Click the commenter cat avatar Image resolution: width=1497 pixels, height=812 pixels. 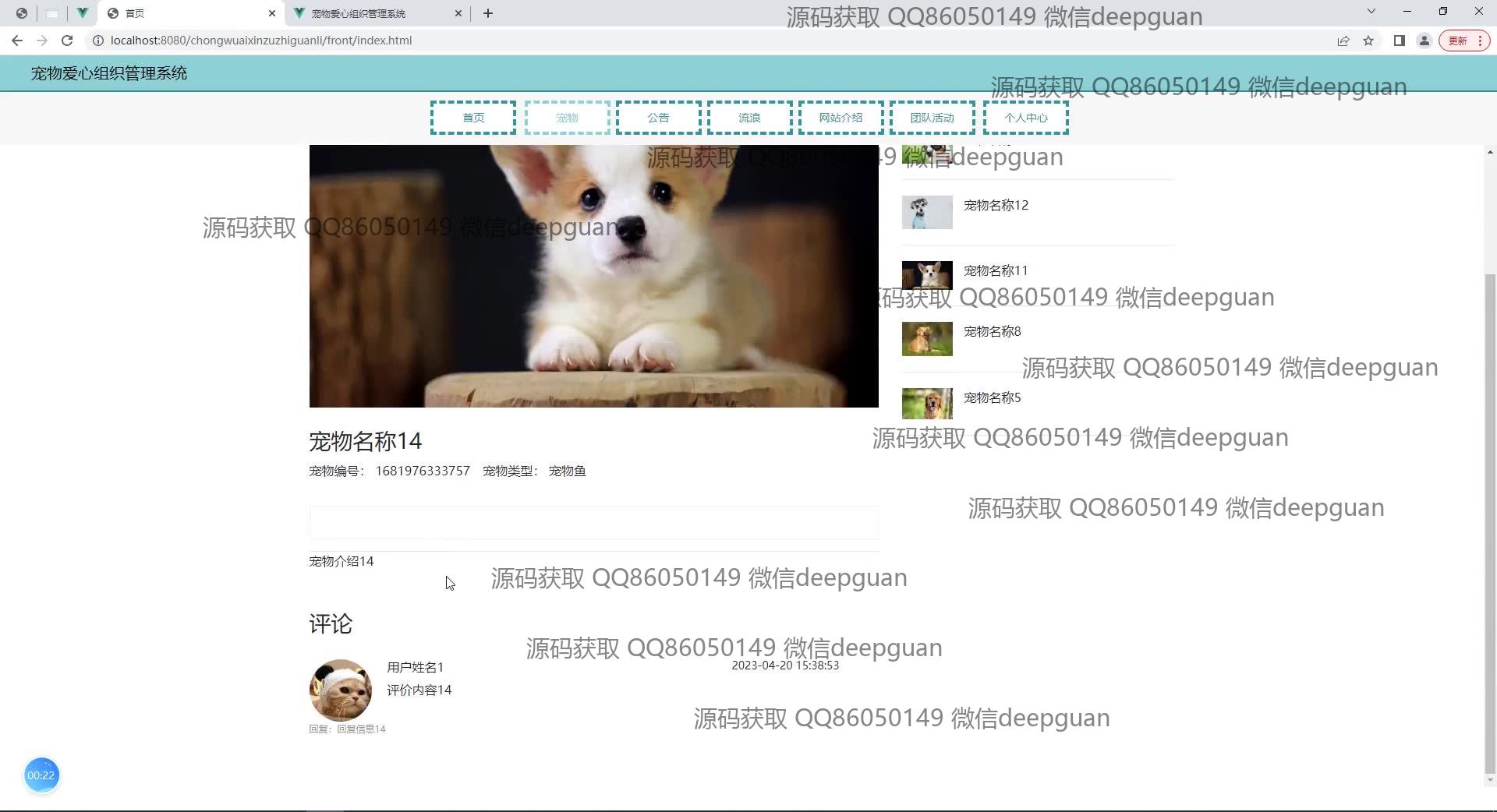(x=341, y=690)
